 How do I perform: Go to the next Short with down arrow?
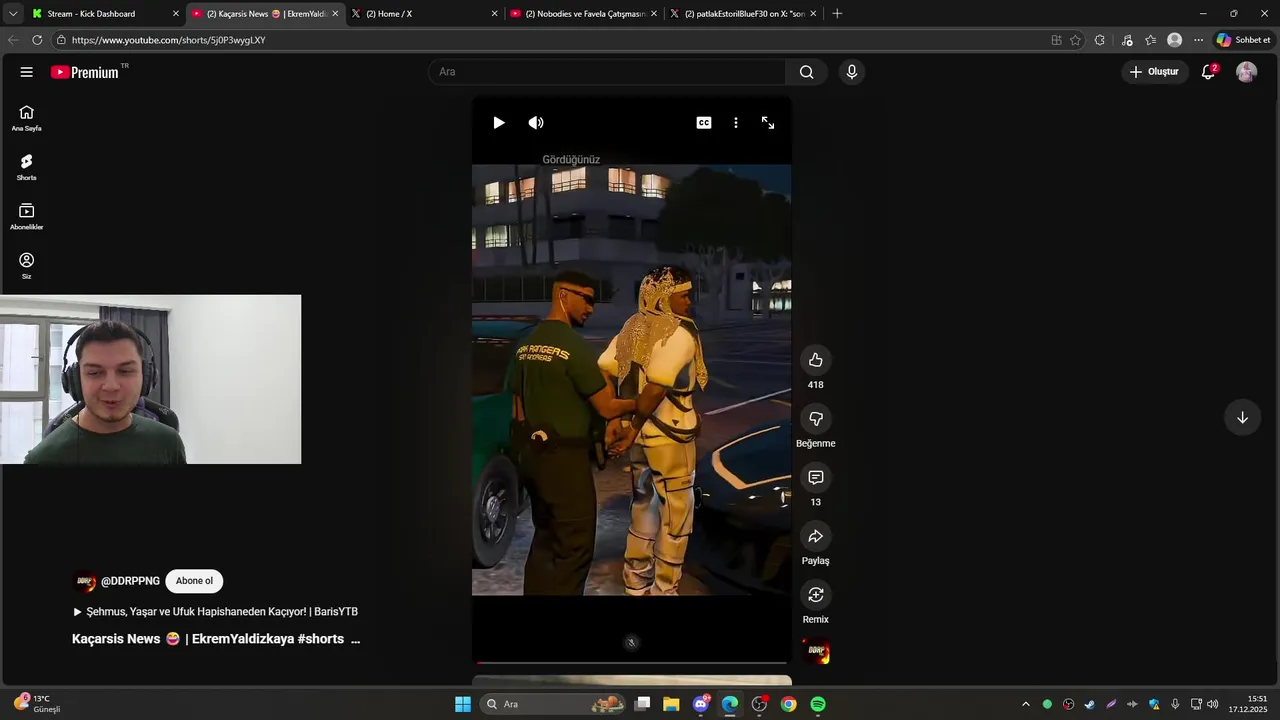point(1242,418)
